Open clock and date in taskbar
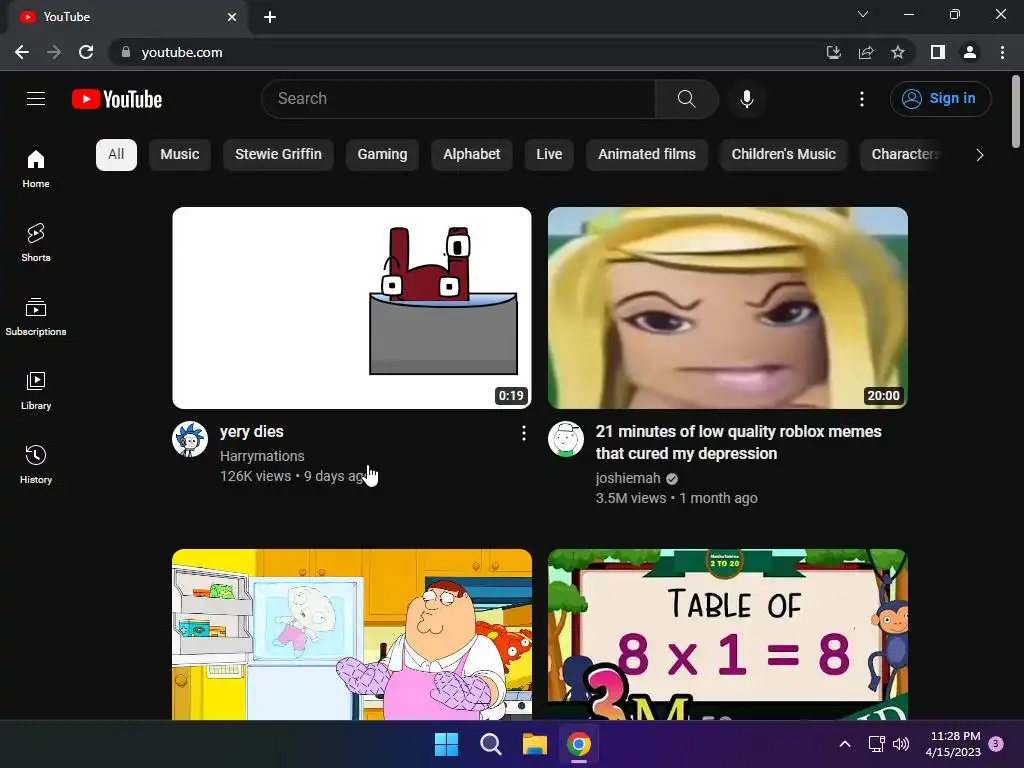Screen dimensions: 1024x768 tap(953, 744)
